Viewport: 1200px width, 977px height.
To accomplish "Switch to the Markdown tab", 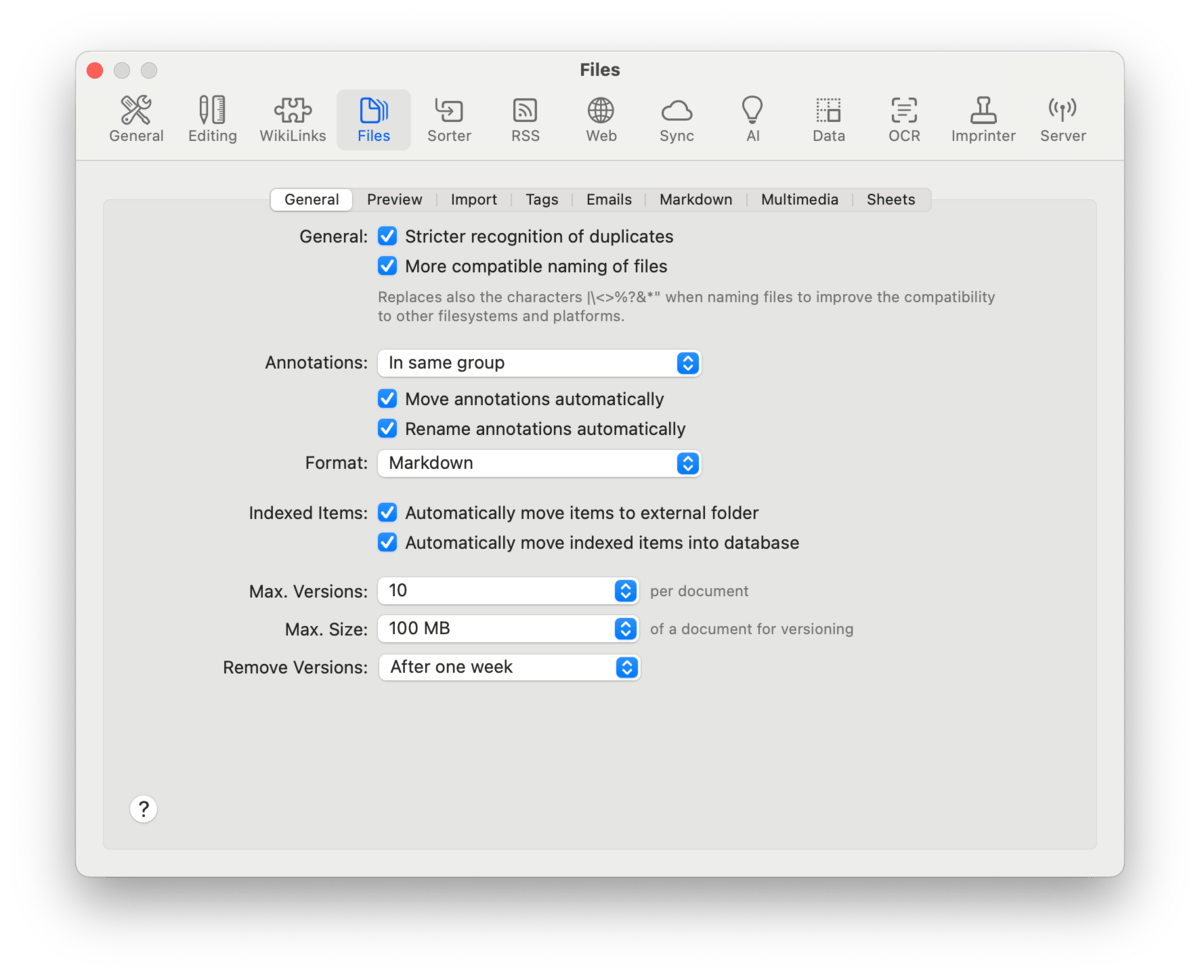I will [695, 200].
